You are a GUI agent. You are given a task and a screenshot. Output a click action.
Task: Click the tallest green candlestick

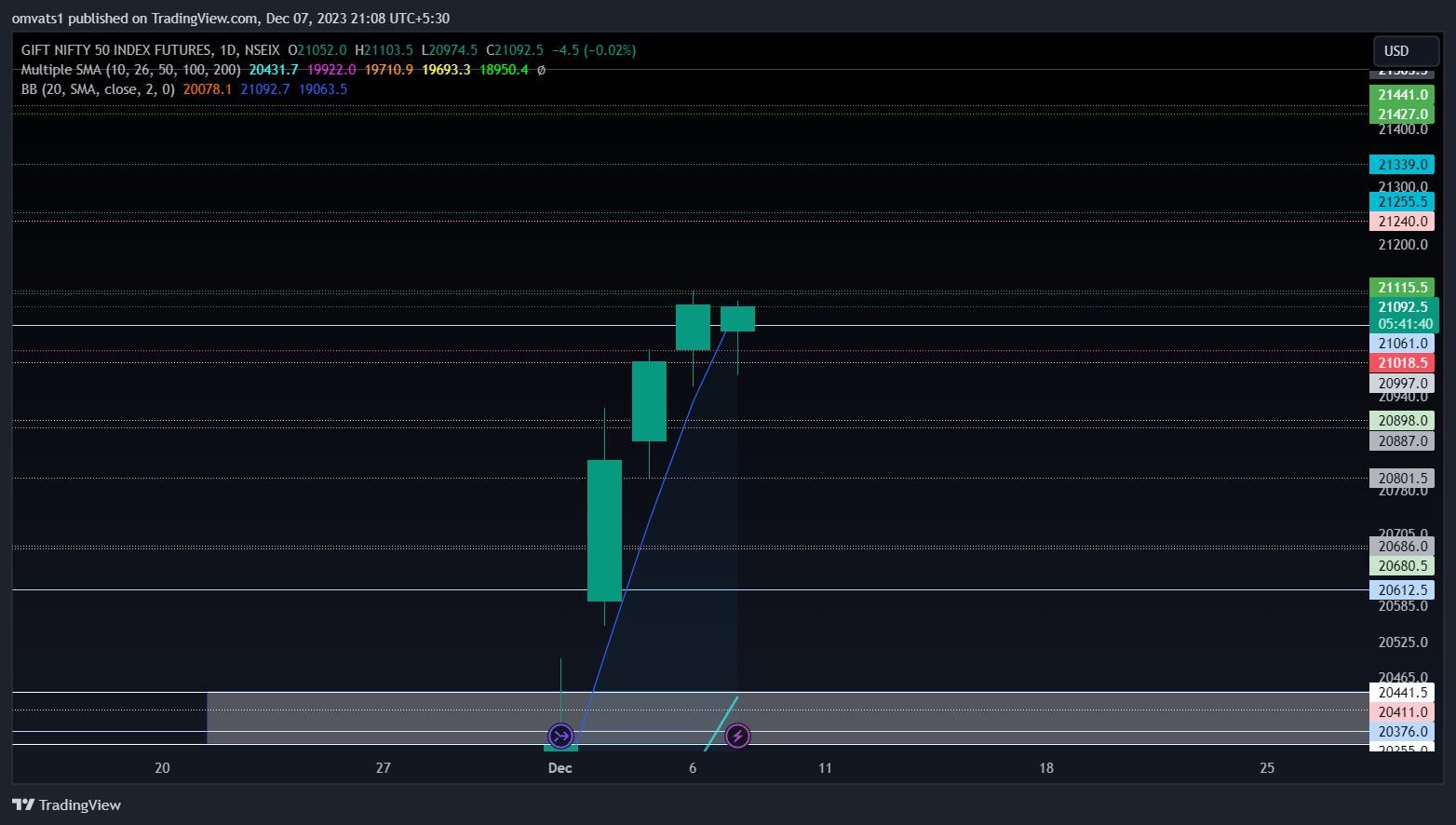tap(604, 530)
